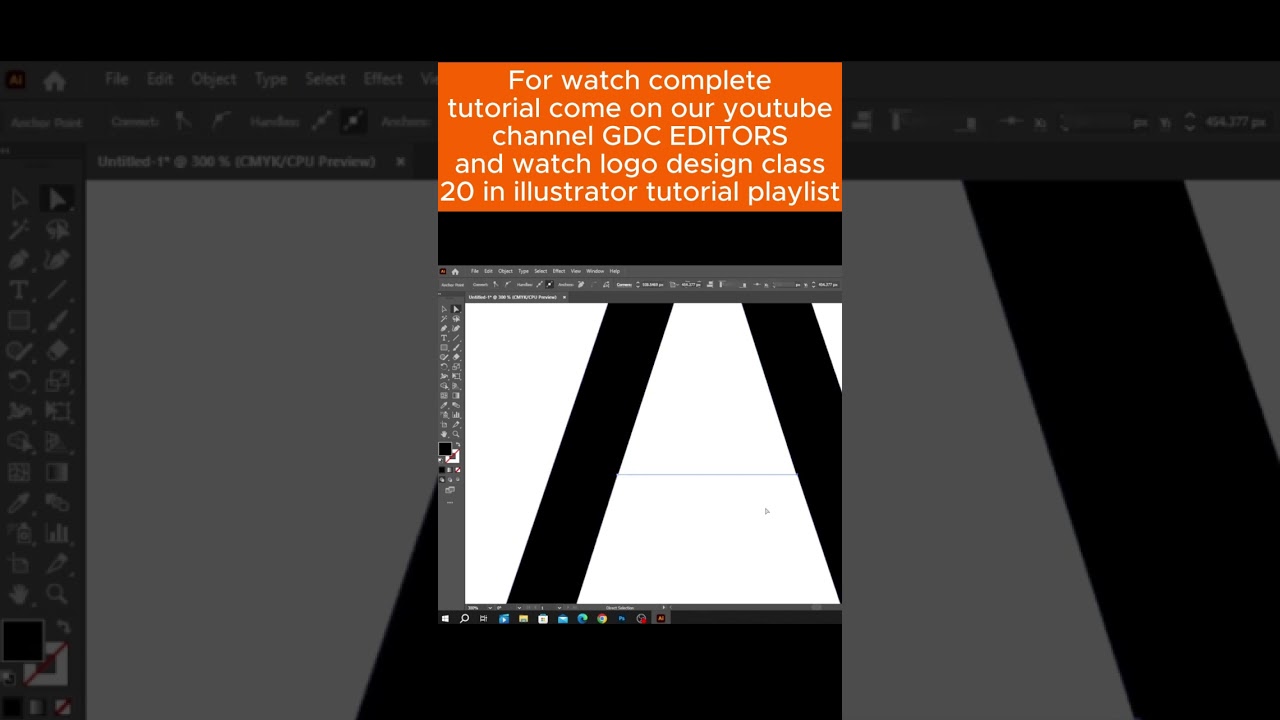The width and height of the screenshot is (1280, 720).
Task: Select the Mesh tool
Action: [x=444, y=396]
